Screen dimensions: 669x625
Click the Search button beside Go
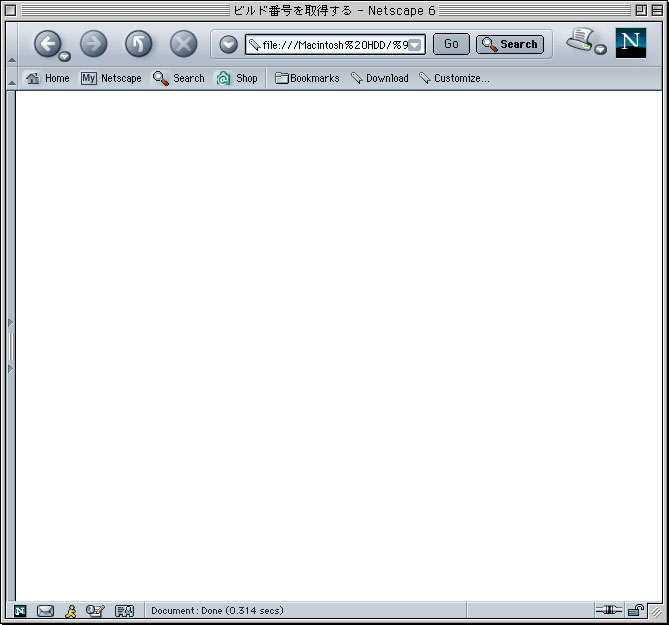point(510,44)
